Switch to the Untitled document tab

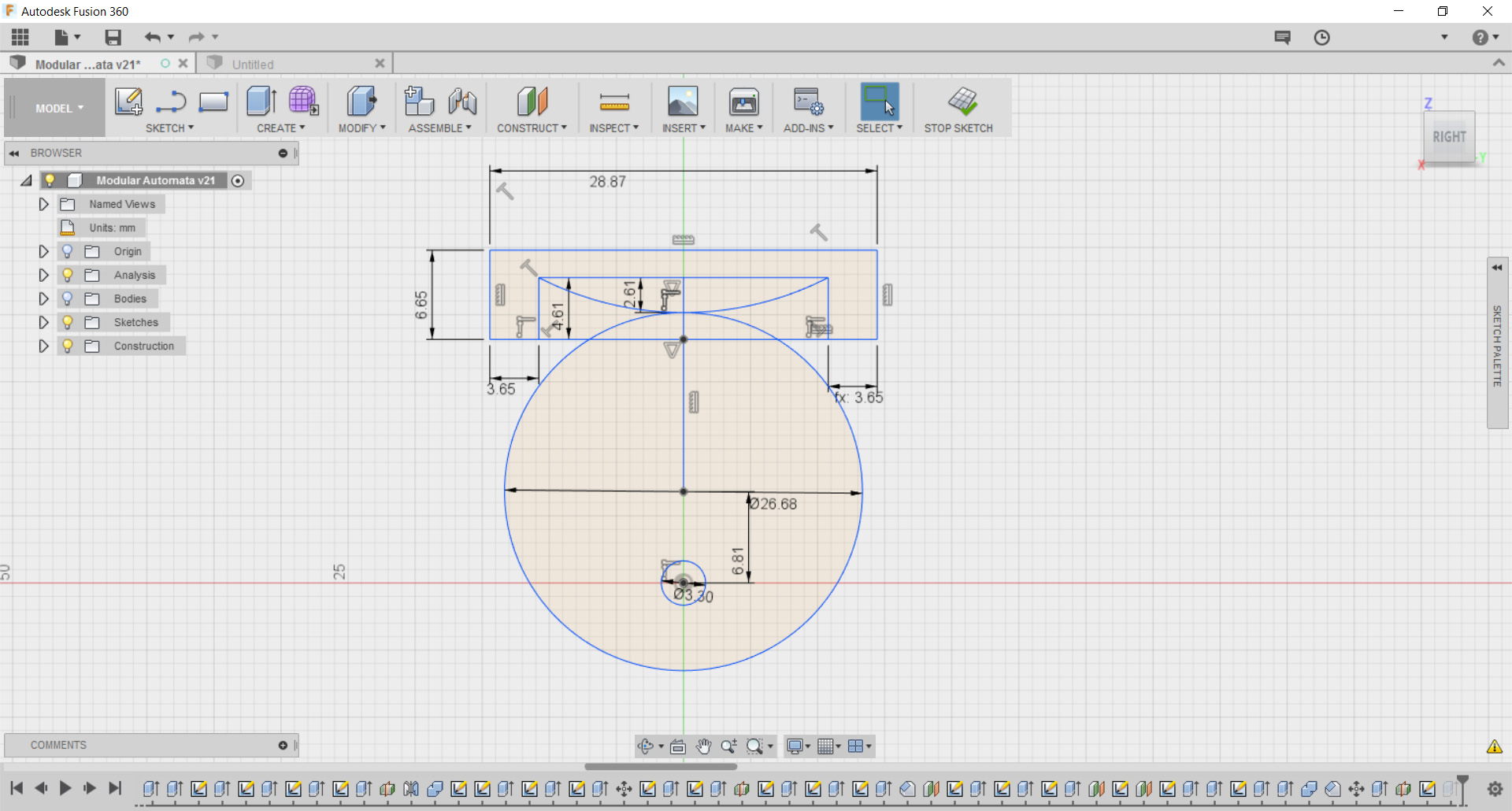(x=253, y=65)
